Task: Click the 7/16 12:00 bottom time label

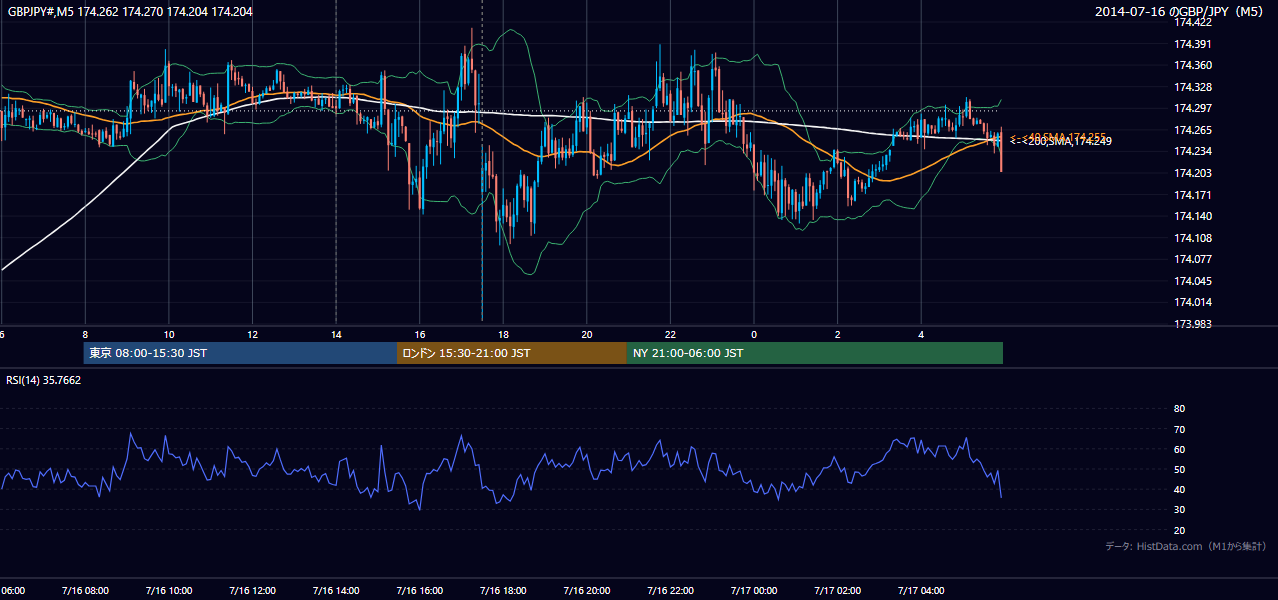Action: point(252,591)
